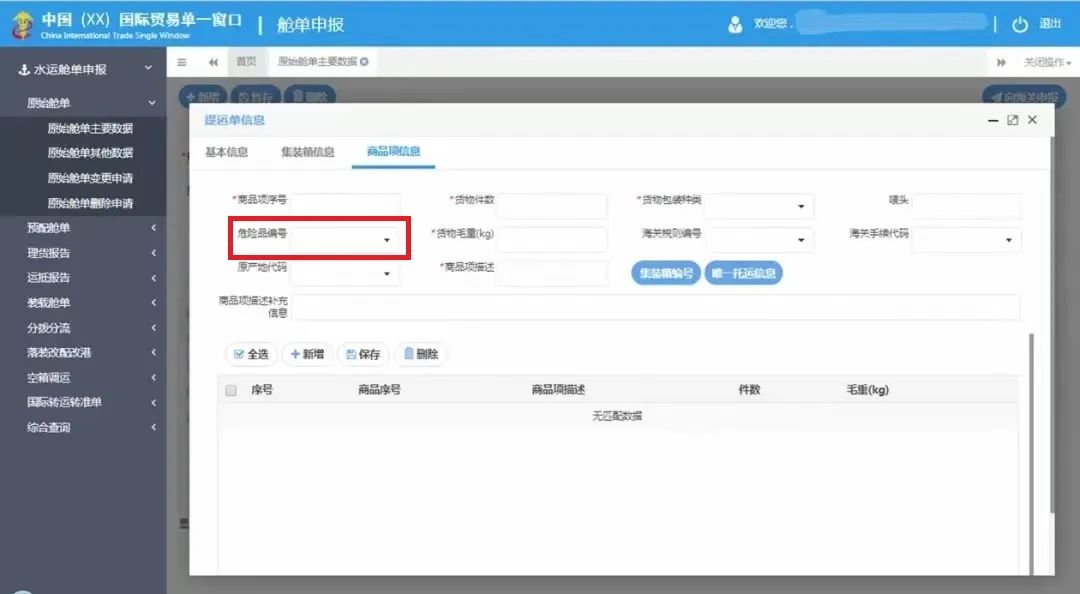Close the 提运单信息 dialog
Image resolution: width=1080 pixels, height=594 pixels.
pos(1032,120)
